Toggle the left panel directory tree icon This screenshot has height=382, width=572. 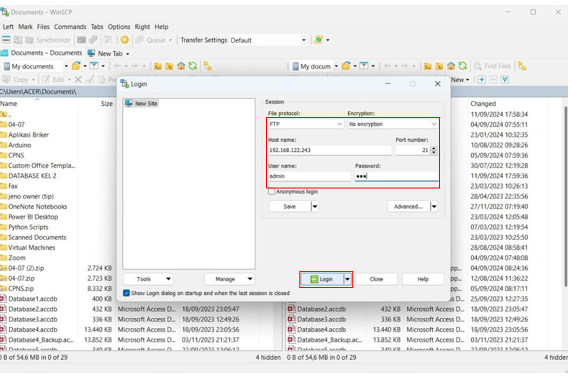click(208, 66)
